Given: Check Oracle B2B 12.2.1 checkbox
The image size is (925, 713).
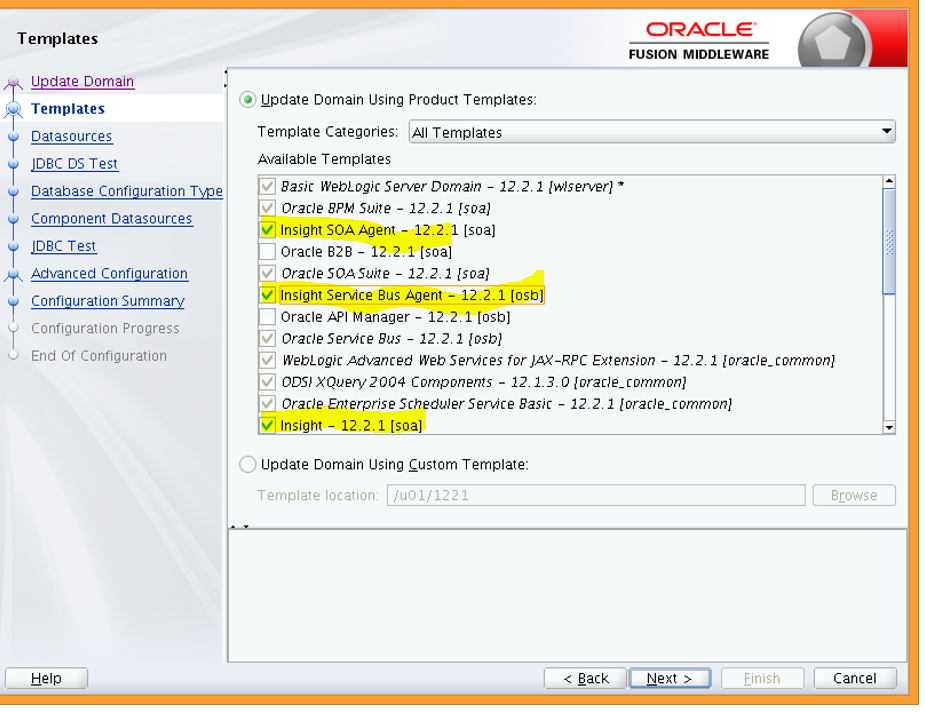Looking at the screenshot, I should tap(267, 251).
